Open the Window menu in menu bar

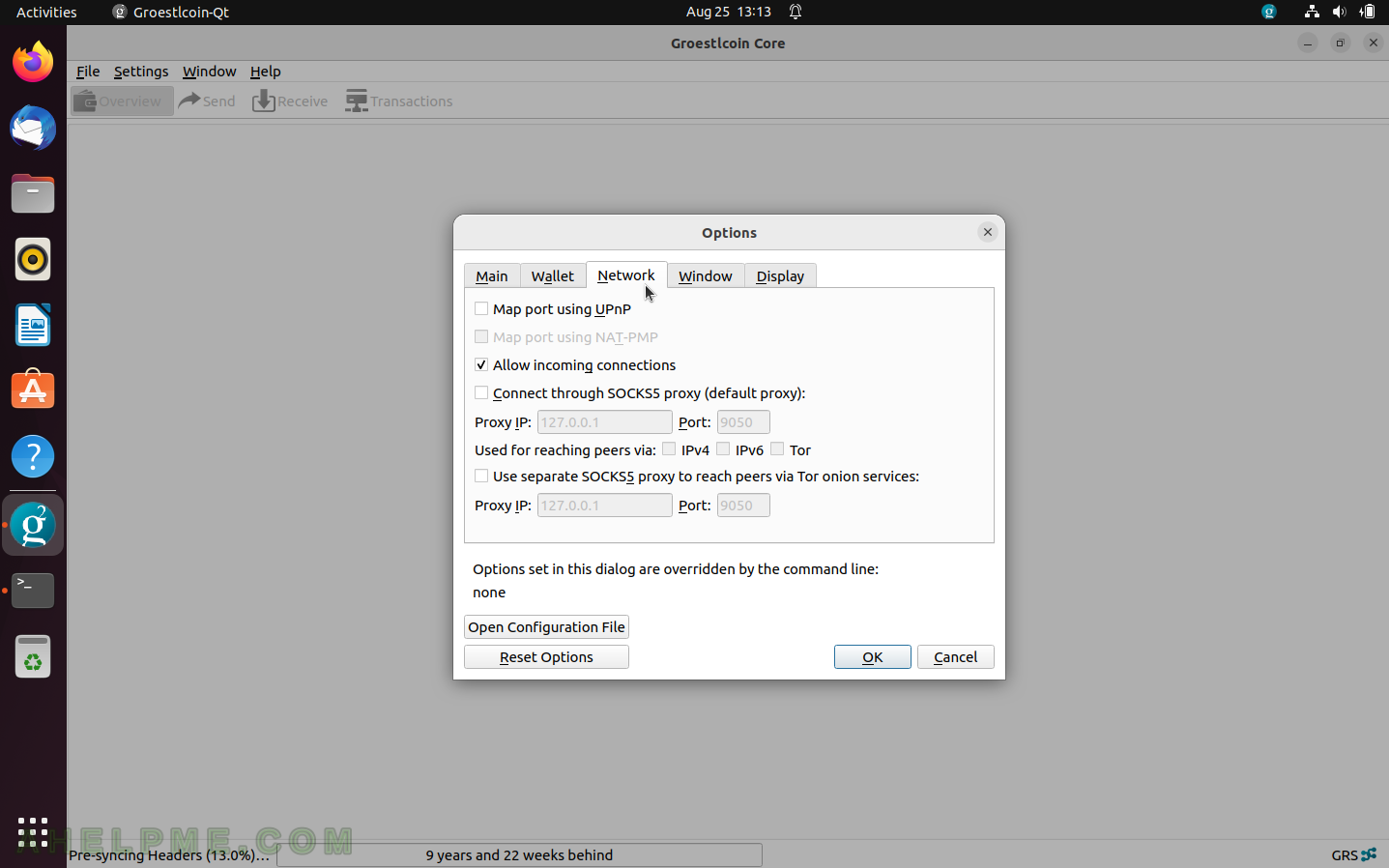point(210,72)
